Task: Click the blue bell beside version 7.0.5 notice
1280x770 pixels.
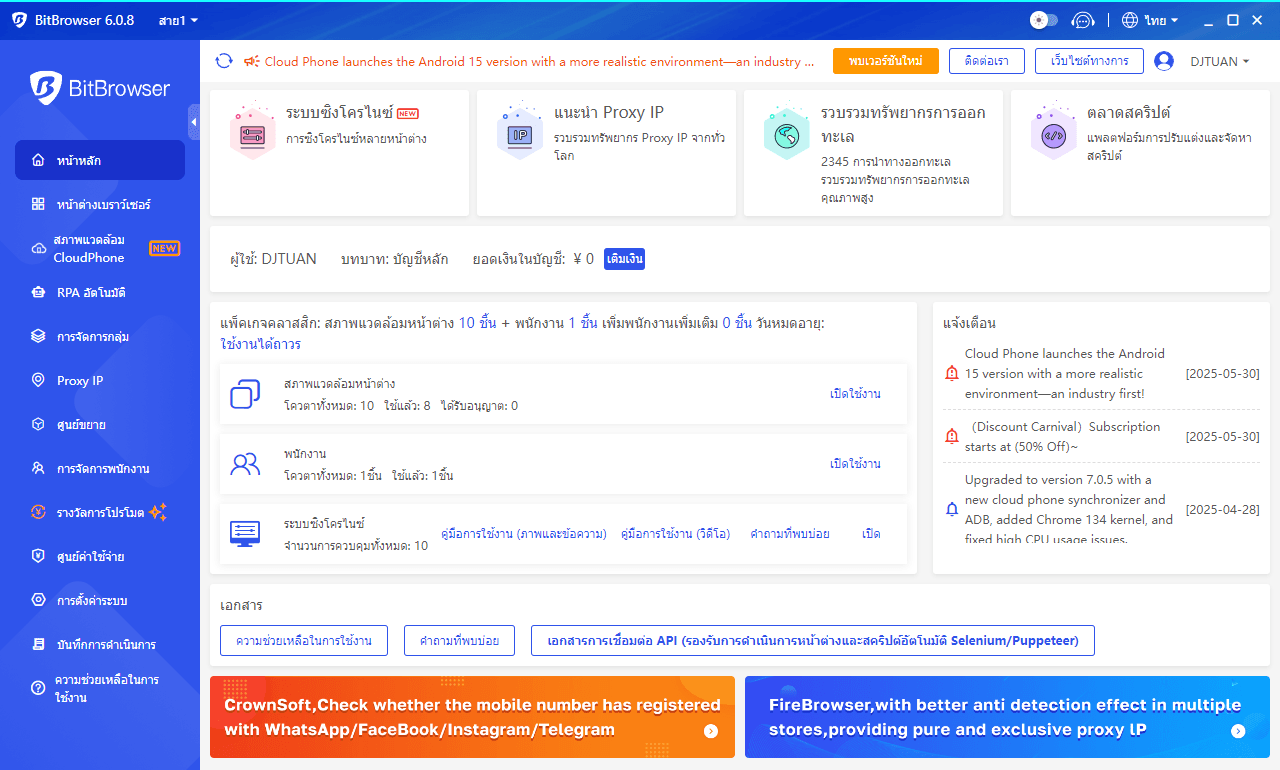Action: [952, 509]
